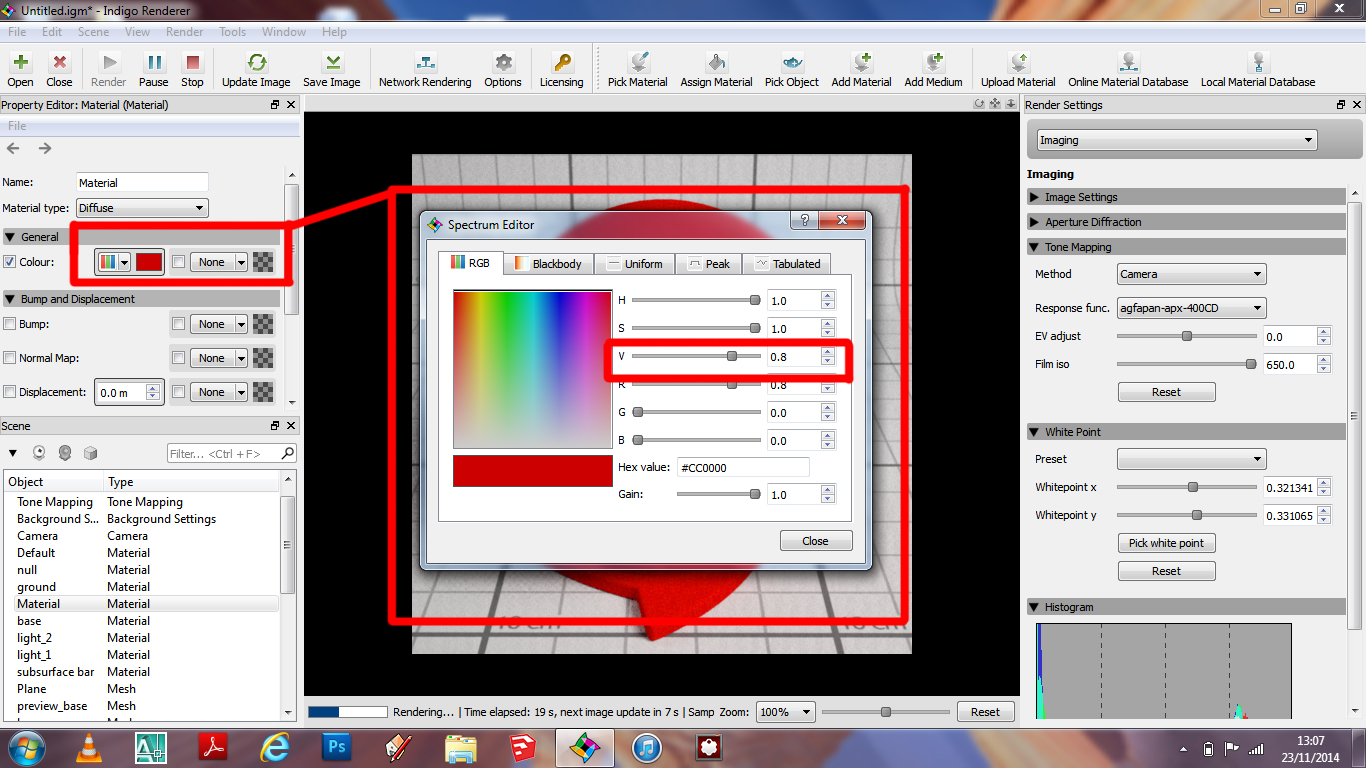Expand the Image Settings section
This screenshot has height=768, width=1366.
[1081, 197]
